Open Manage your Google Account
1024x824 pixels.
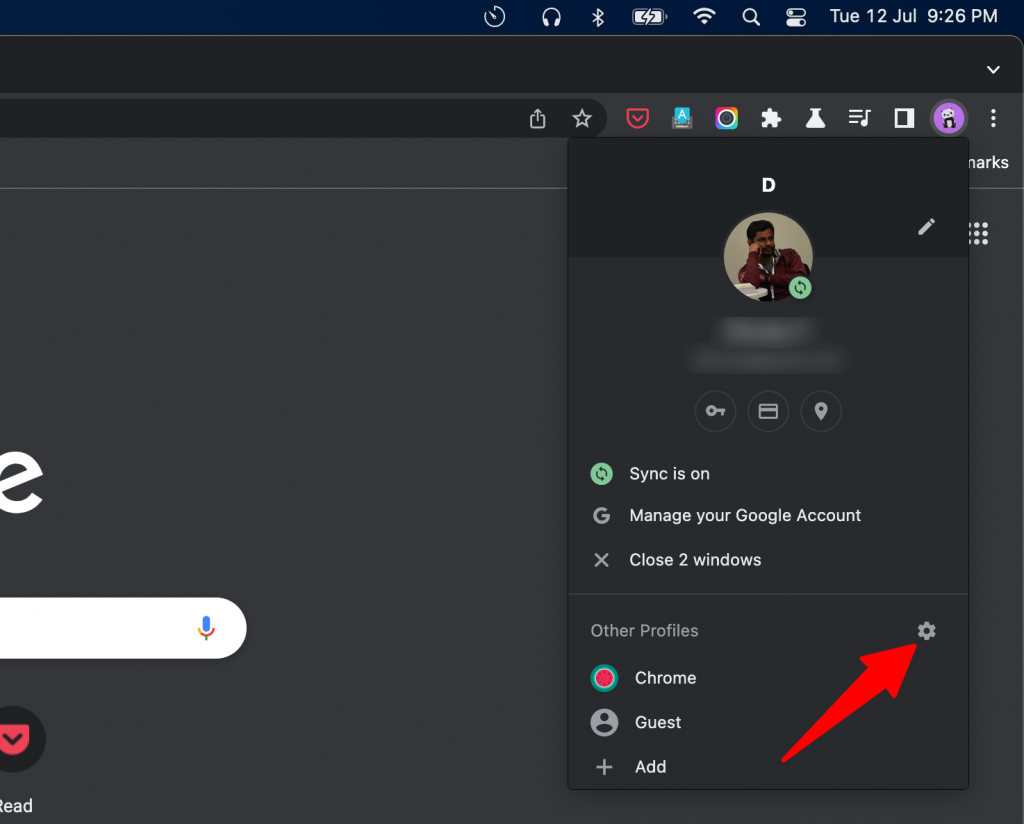tap(744, 515)
